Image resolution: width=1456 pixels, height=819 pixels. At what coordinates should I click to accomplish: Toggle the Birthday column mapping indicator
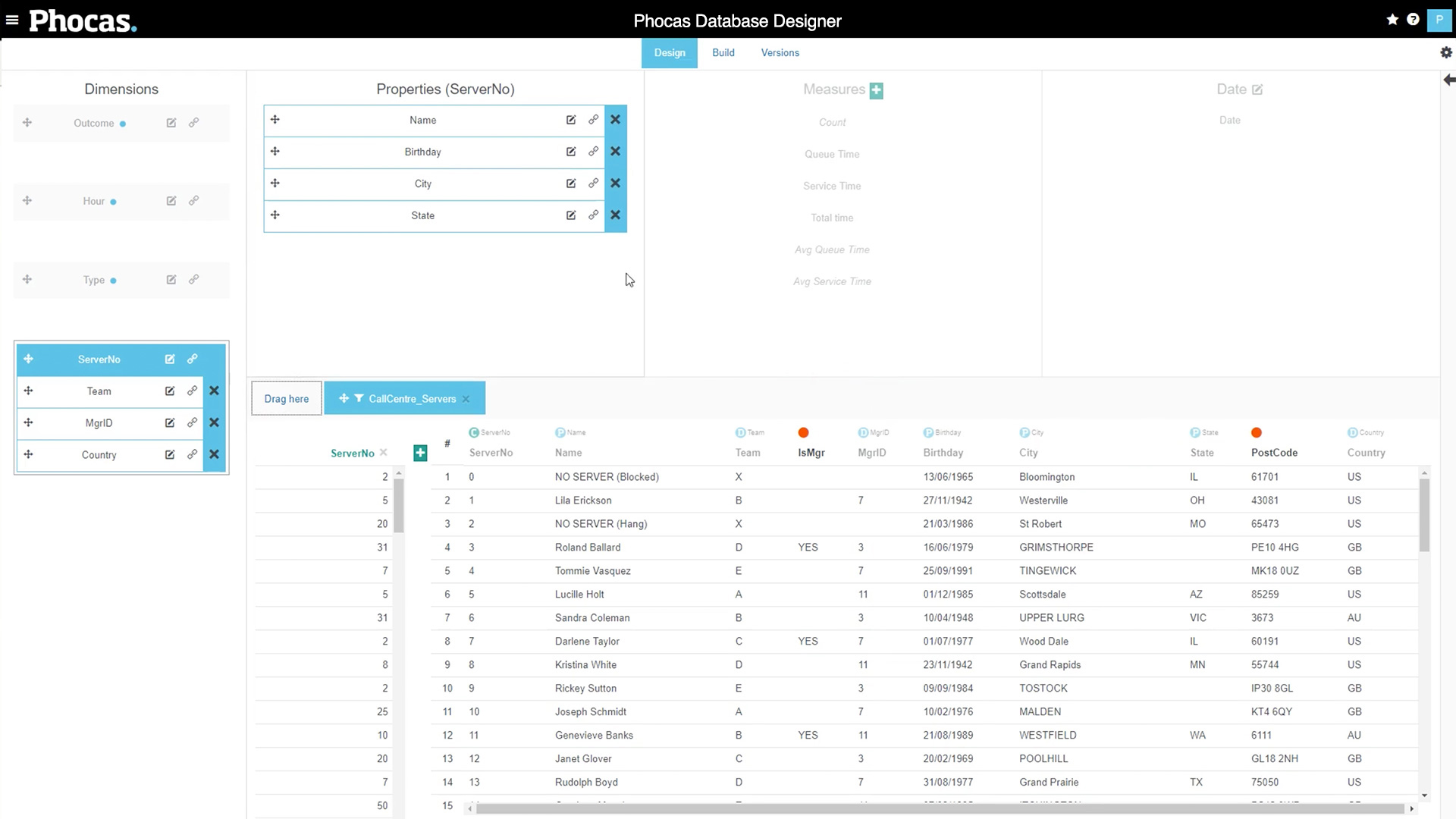(928, 432)
